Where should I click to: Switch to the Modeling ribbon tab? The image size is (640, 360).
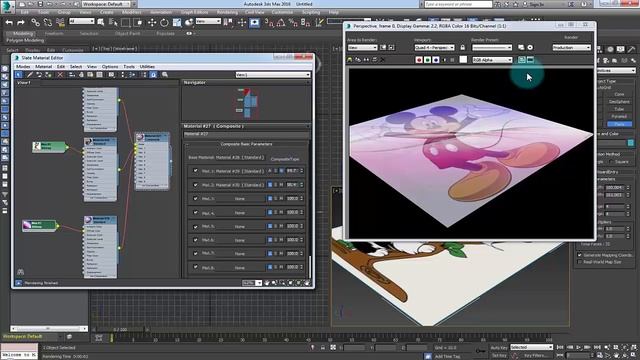click(23, 33)
